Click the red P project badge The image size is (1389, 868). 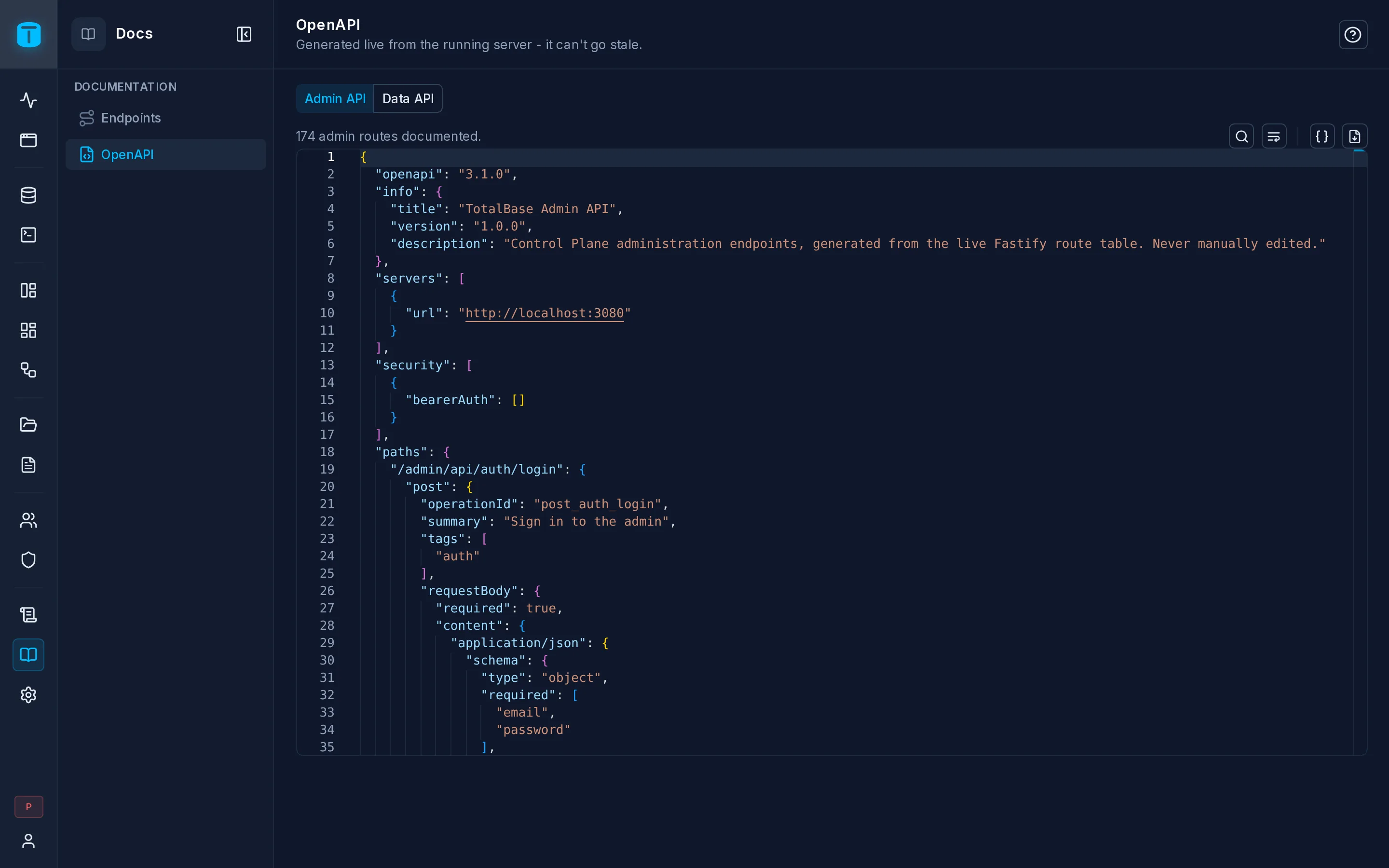(x=29, y=807)
